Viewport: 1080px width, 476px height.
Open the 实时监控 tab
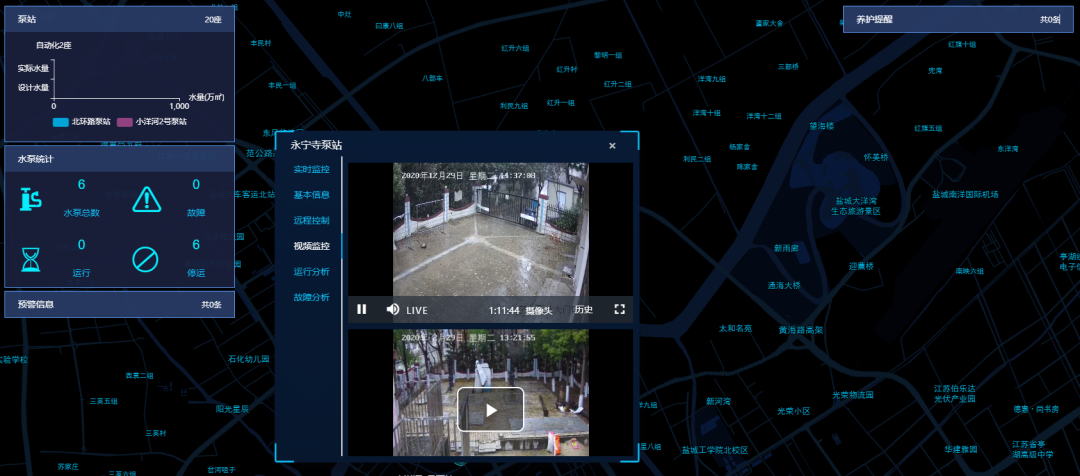[x=311, y=170]
